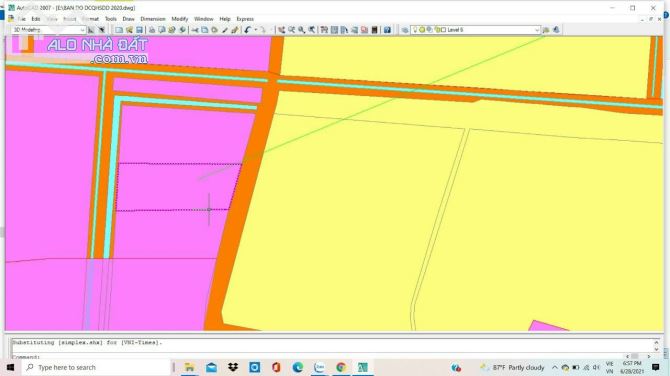670x376 pixels.
Task: Toggle the layer lock icon
Action: pyautogui.click(x=437, y=30)
